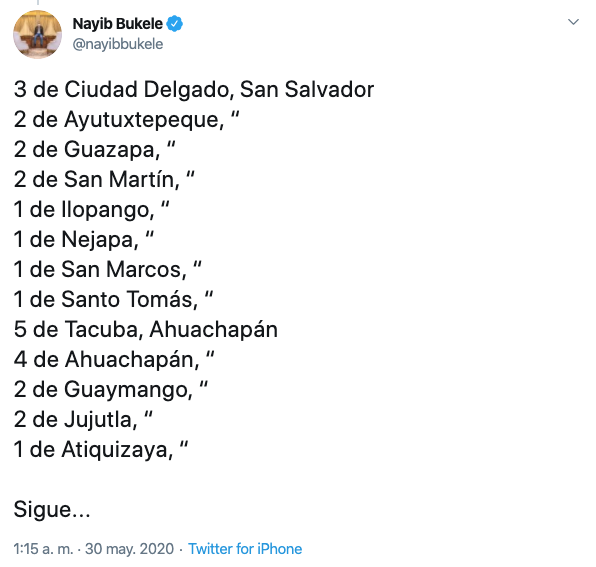Click the 2 de Guaymango line
596x567 pixels.
pyautogui.click(x=111, y=390)
